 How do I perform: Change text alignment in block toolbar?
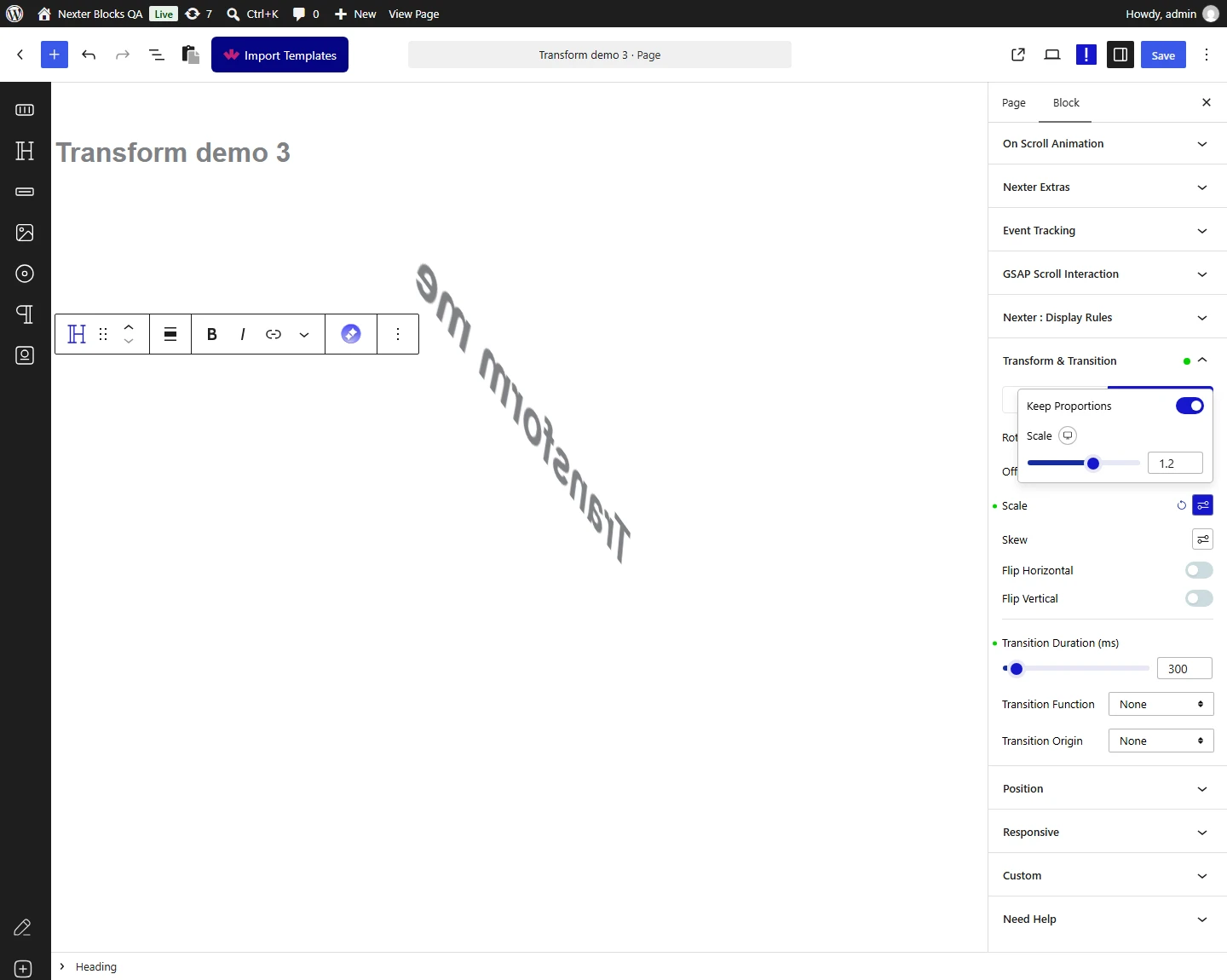coord(170,334)
